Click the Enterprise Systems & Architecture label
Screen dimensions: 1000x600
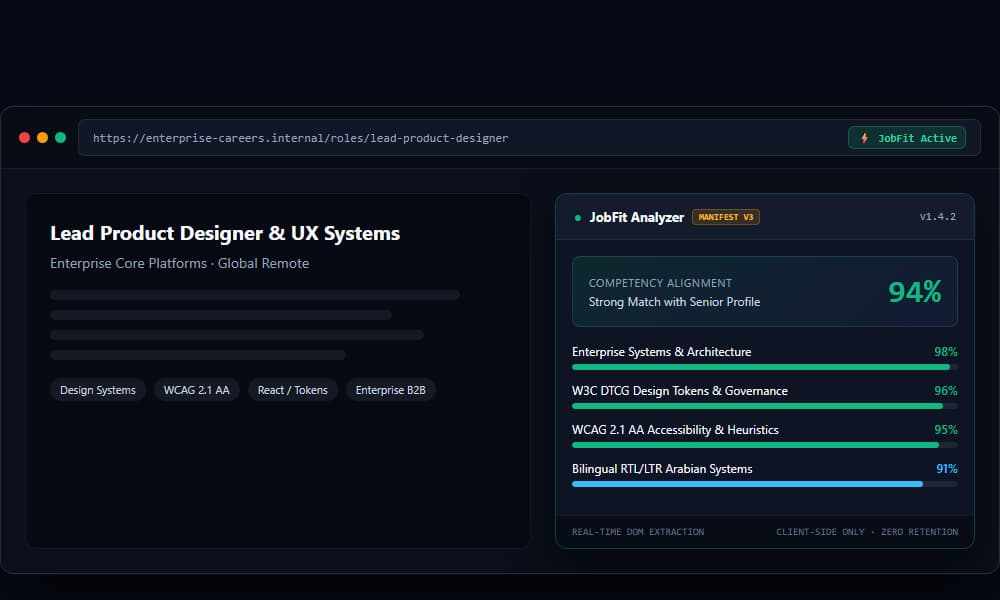(661, 352)
